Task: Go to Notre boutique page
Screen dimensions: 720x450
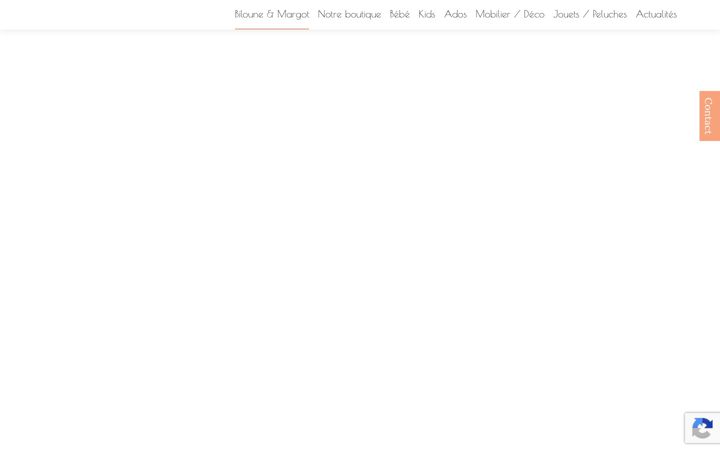Action: 349,14
